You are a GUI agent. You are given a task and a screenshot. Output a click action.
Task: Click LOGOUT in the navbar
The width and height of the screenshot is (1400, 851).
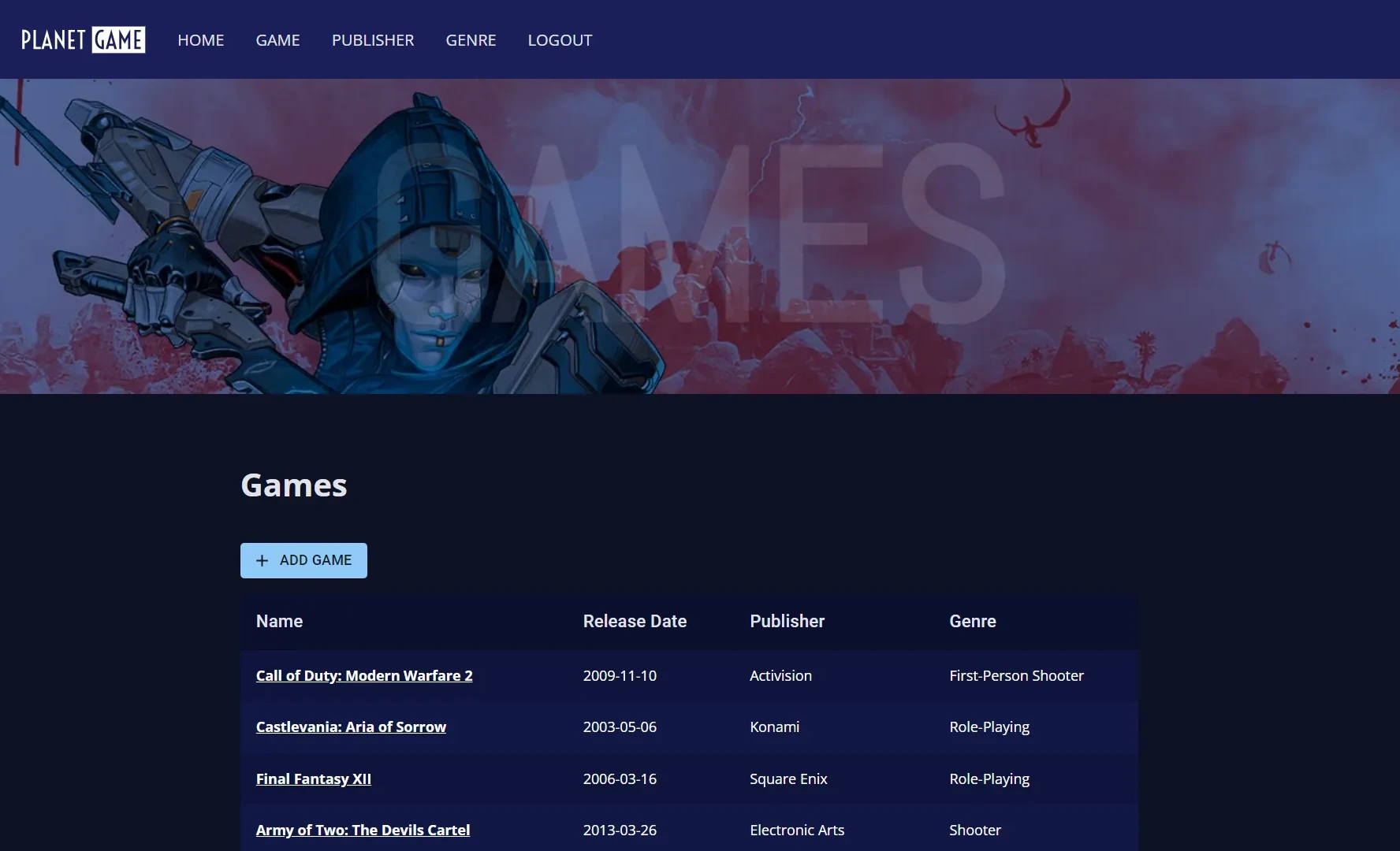[560, 40]
